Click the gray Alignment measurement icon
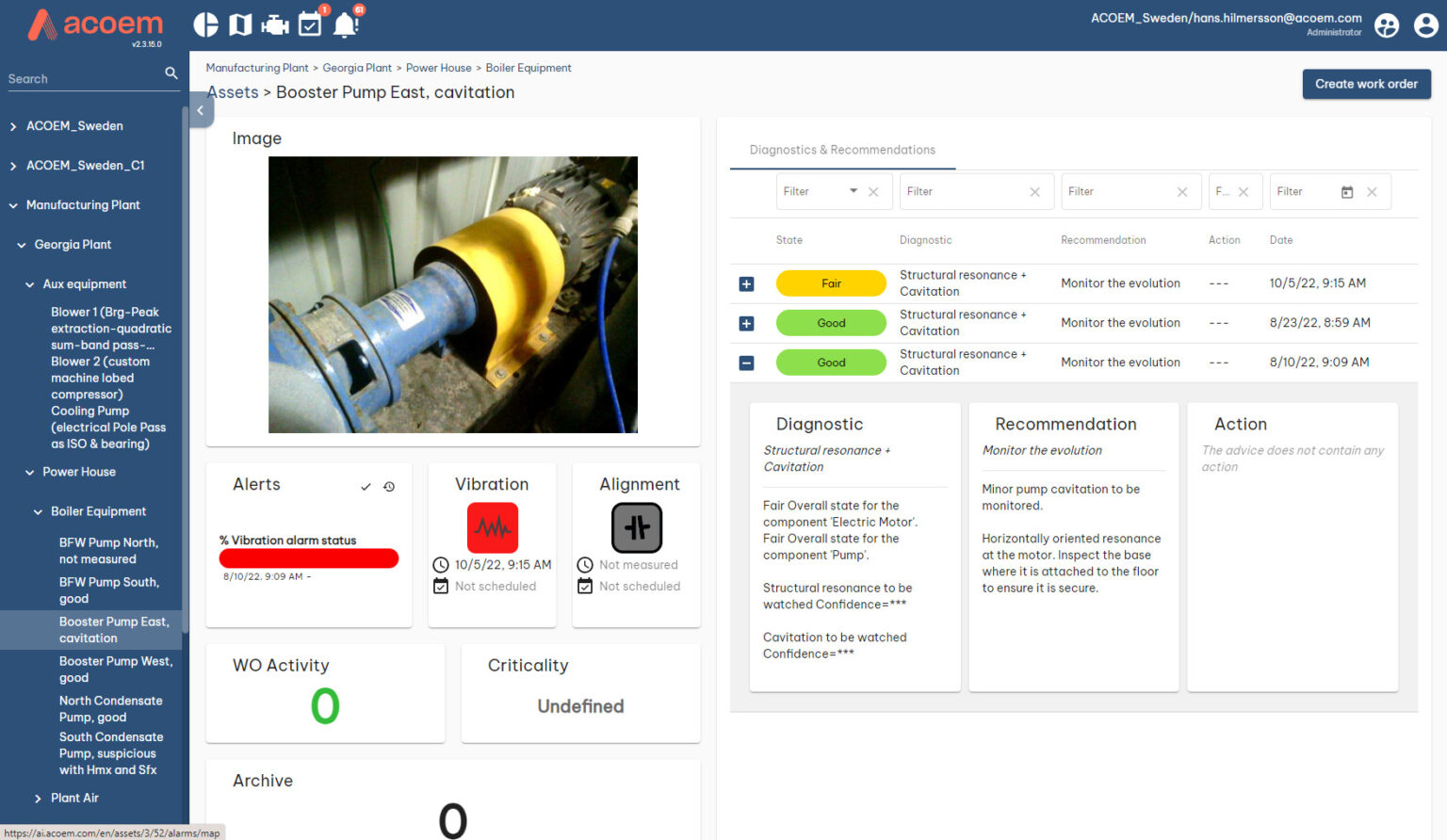 636,527
